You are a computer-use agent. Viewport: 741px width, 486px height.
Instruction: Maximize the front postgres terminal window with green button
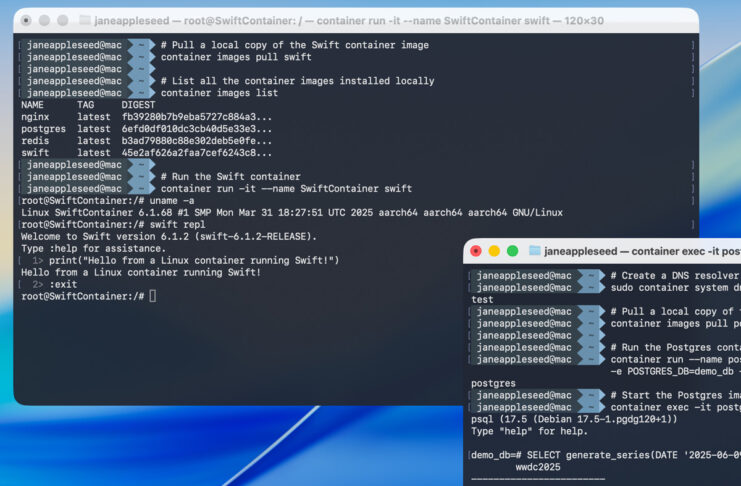pyautogui.click(x=513, y=251)
